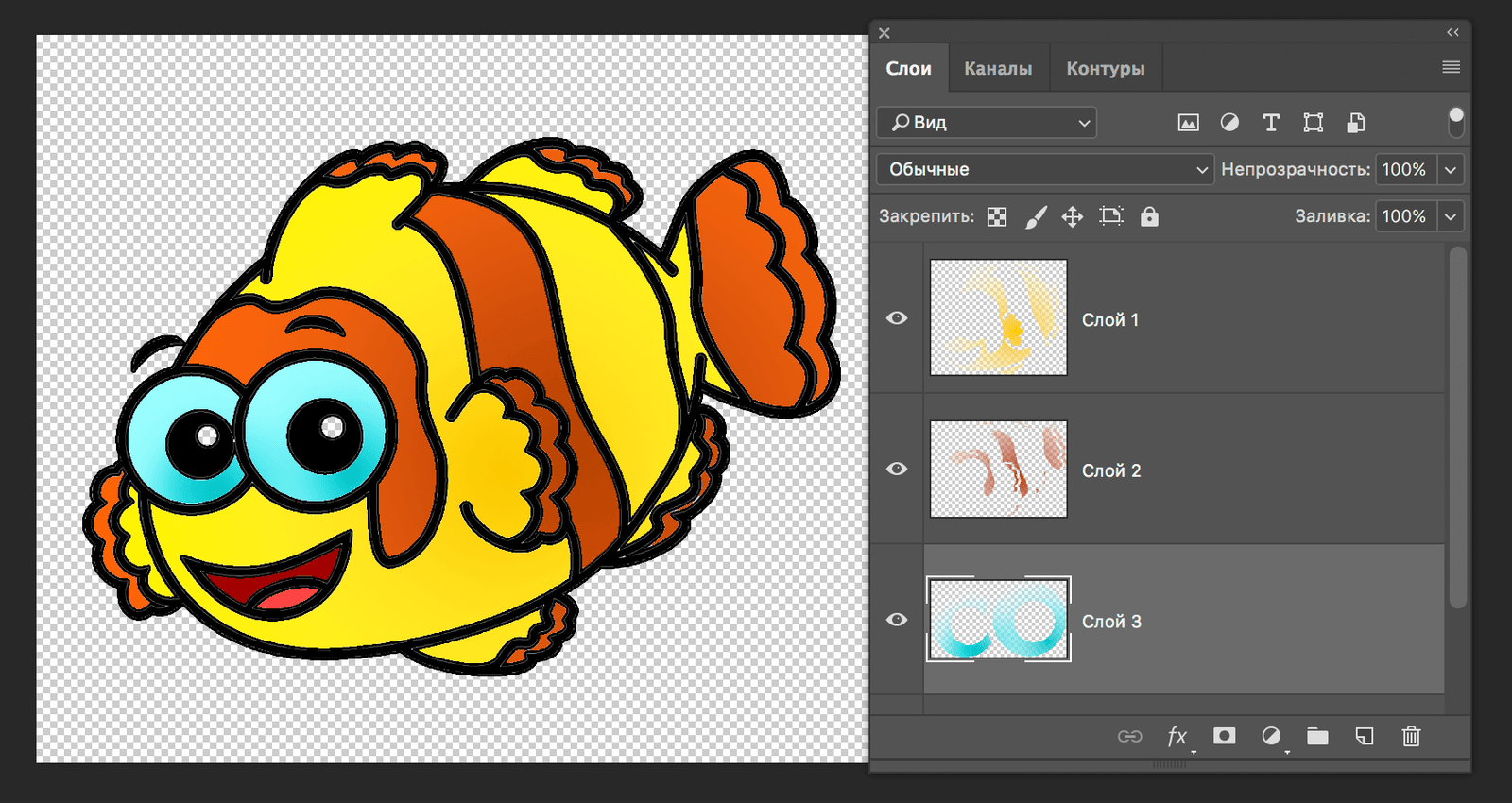Screen dimensions: 1512x803
Task: Lock all with the padlock icon
Action: point(1149,216)
